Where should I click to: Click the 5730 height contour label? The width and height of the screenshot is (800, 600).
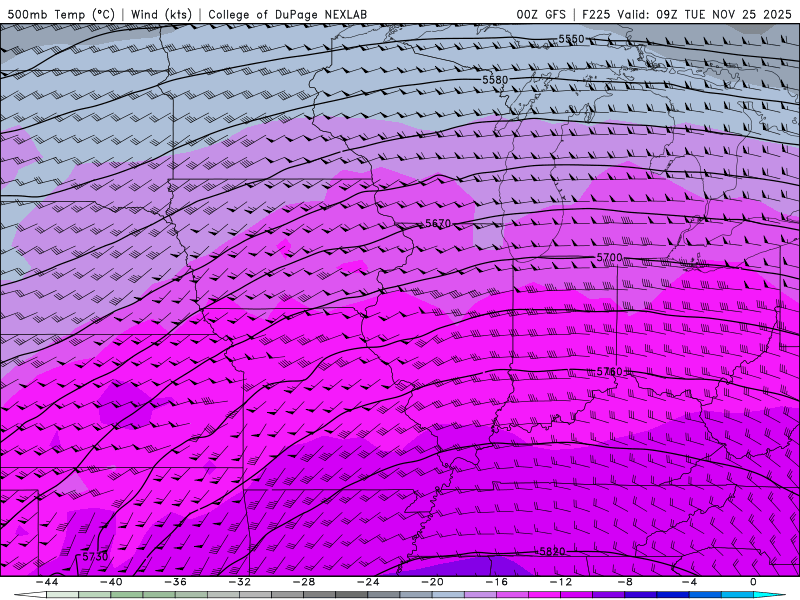click(95, 557)
